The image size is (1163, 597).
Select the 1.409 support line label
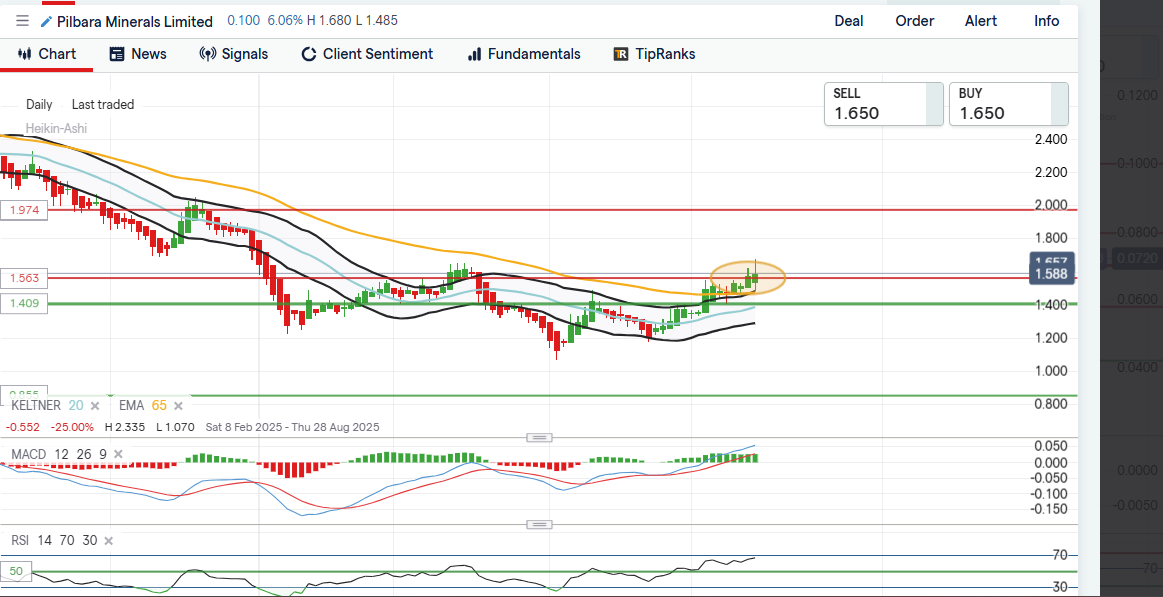(x=24, y=303)
